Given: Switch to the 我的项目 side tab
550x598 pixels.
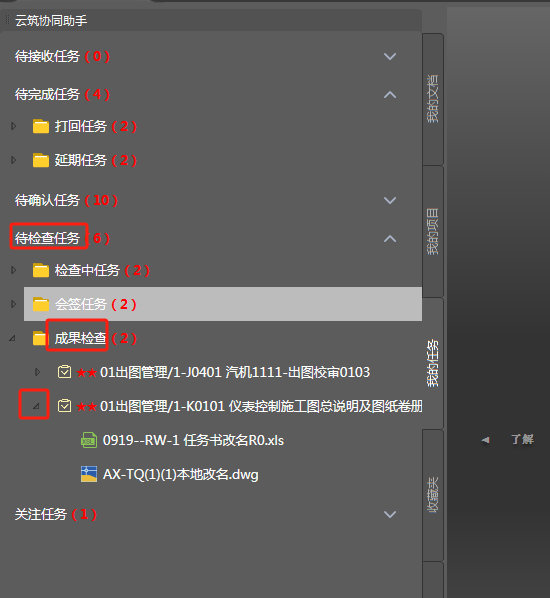Looking at the screenshot, I should [x=433, y=231].
